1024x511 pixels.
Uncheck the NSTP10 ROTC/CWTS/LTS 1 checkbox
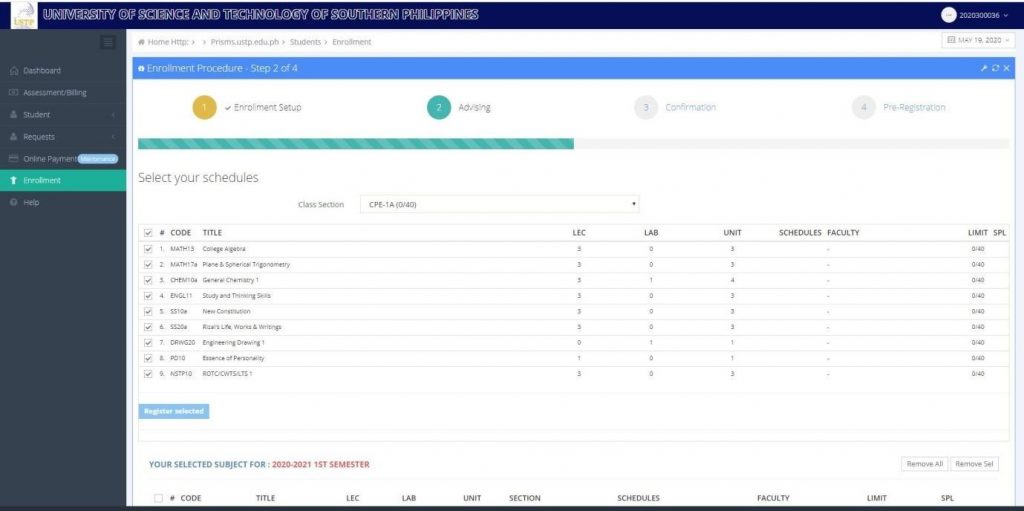(148, 373)
